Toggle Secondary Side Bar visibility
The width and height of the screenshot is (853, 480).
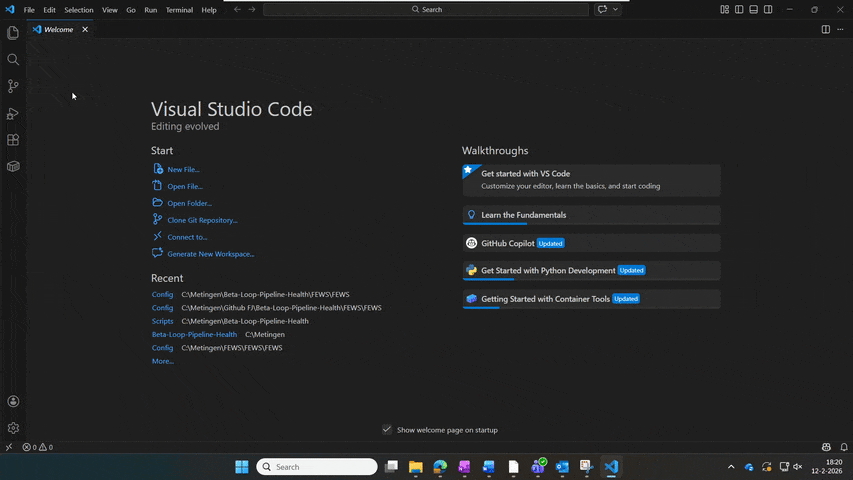pos(768,9)
